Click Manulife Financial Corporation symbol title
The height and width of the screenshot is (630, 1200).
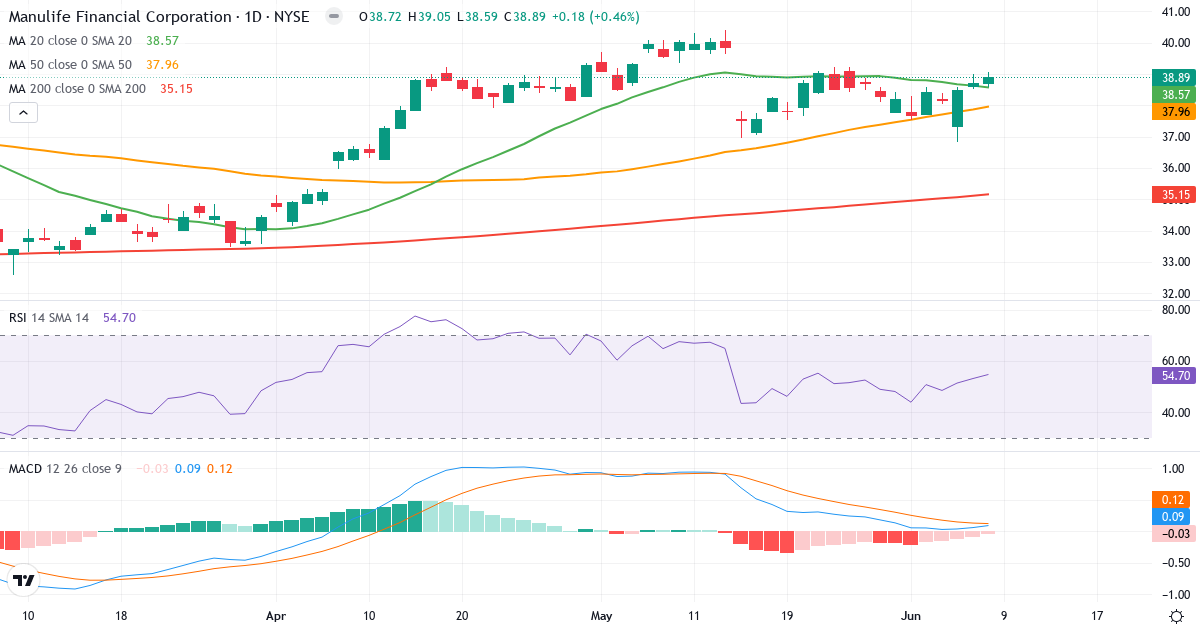click(x=159, y=17)
